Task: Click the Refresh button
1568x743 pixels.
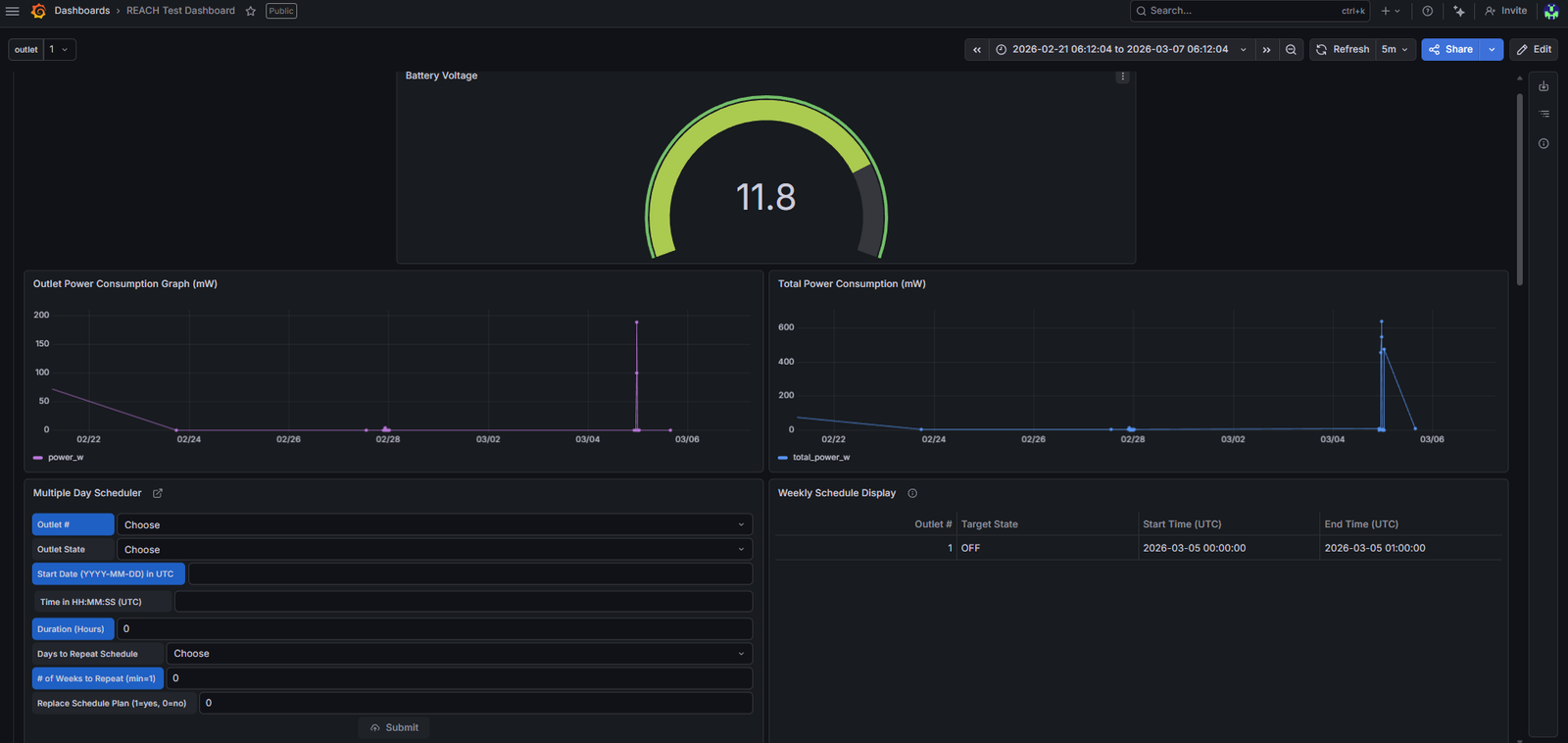Action: pos(1343,49)
